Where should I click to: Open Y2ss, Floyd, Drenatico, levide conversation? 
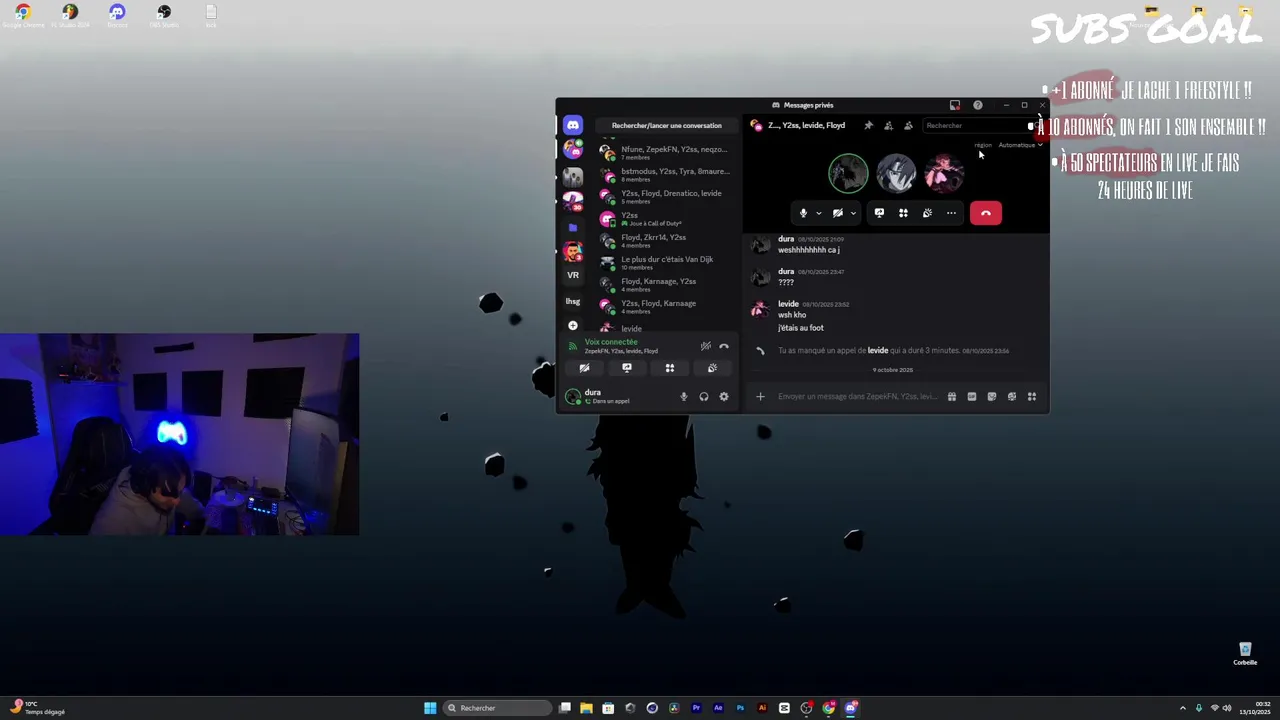click(666, 196)
